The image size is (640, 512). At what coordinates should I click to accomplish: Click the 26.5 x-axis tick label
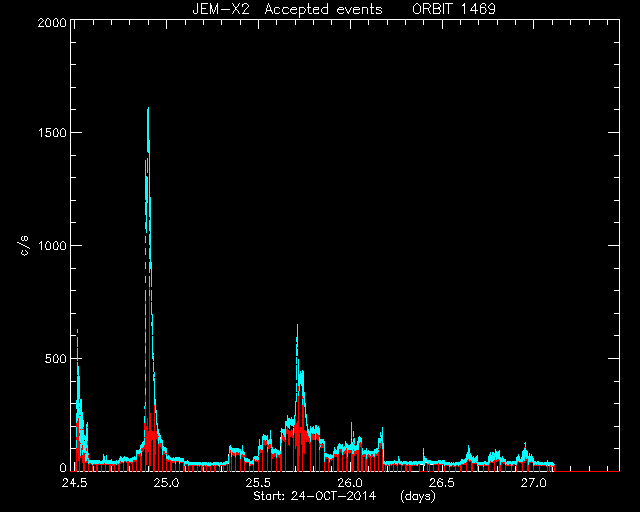[442, 483]
